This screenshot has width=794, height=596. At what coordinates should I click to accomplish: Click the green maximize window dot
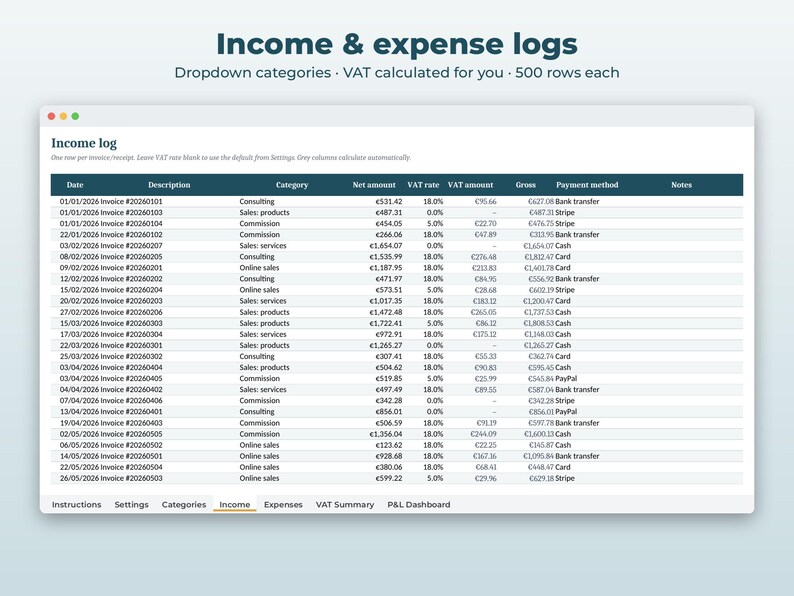coord(75,116)
